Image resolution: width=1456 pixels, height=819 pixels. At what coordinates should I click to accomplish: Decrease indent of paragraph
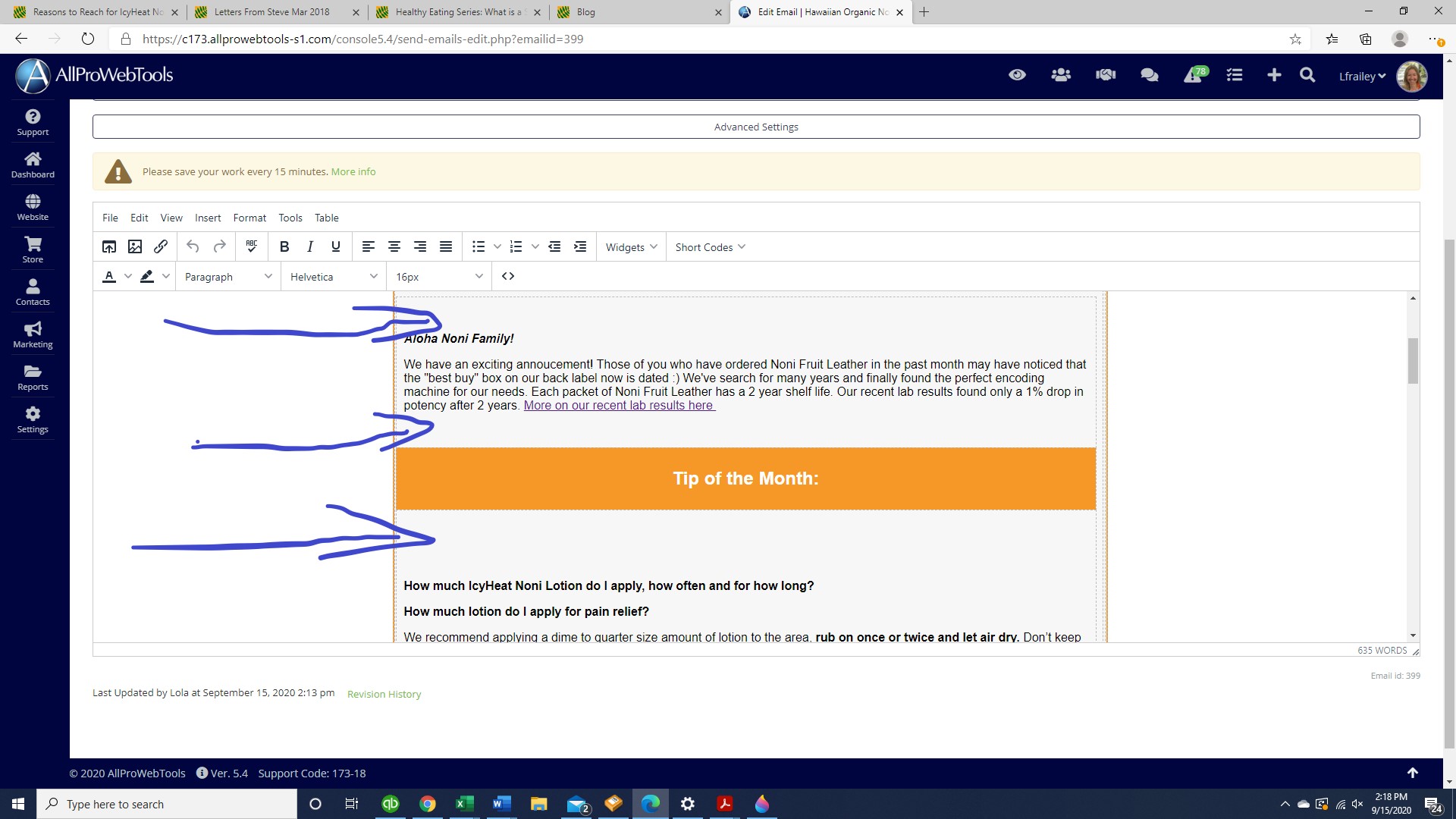pos(554,246)
